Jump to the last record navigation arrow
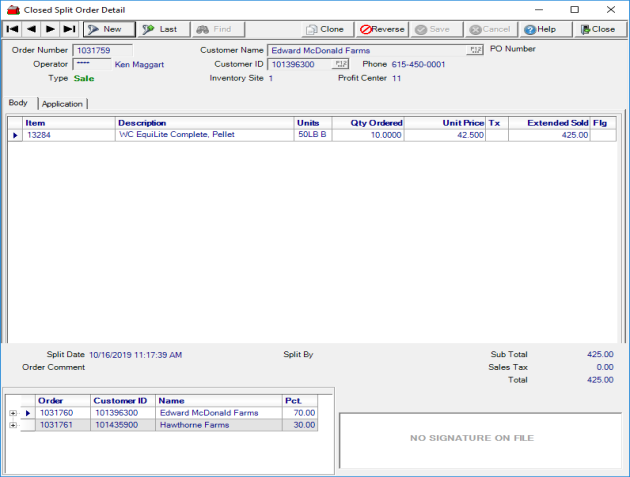 coord(69,29)
